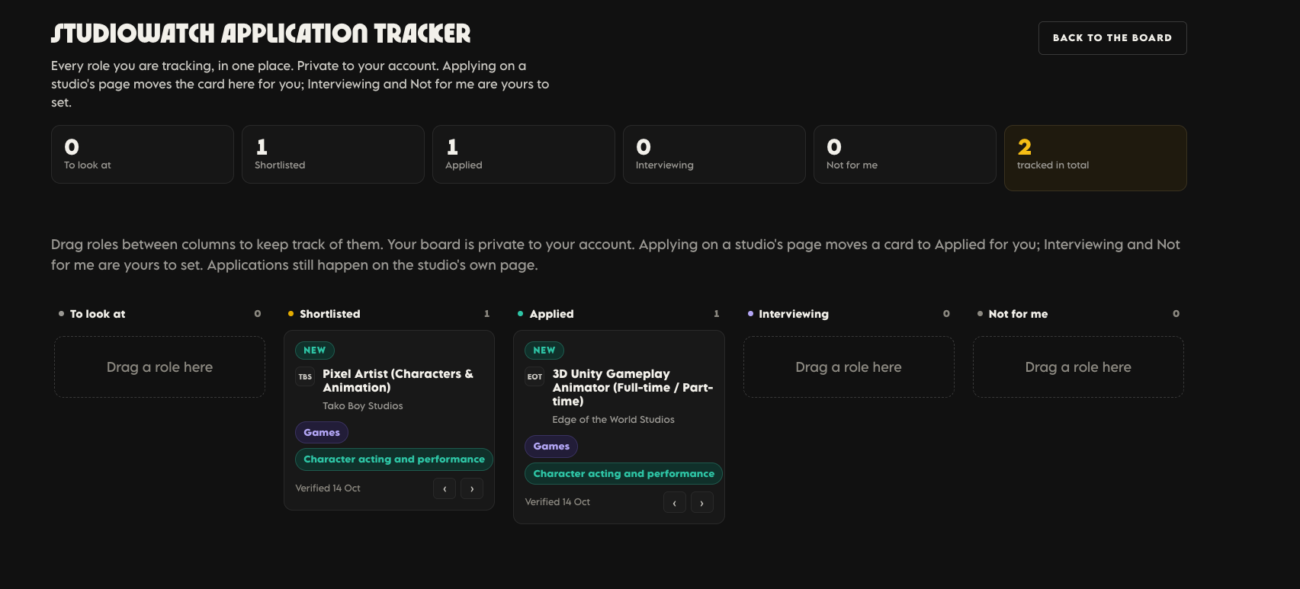The image size is (1300, 589).
Task: Click Verified 14 Oct on Pixel Artist card
Action: tap(328, 488)
